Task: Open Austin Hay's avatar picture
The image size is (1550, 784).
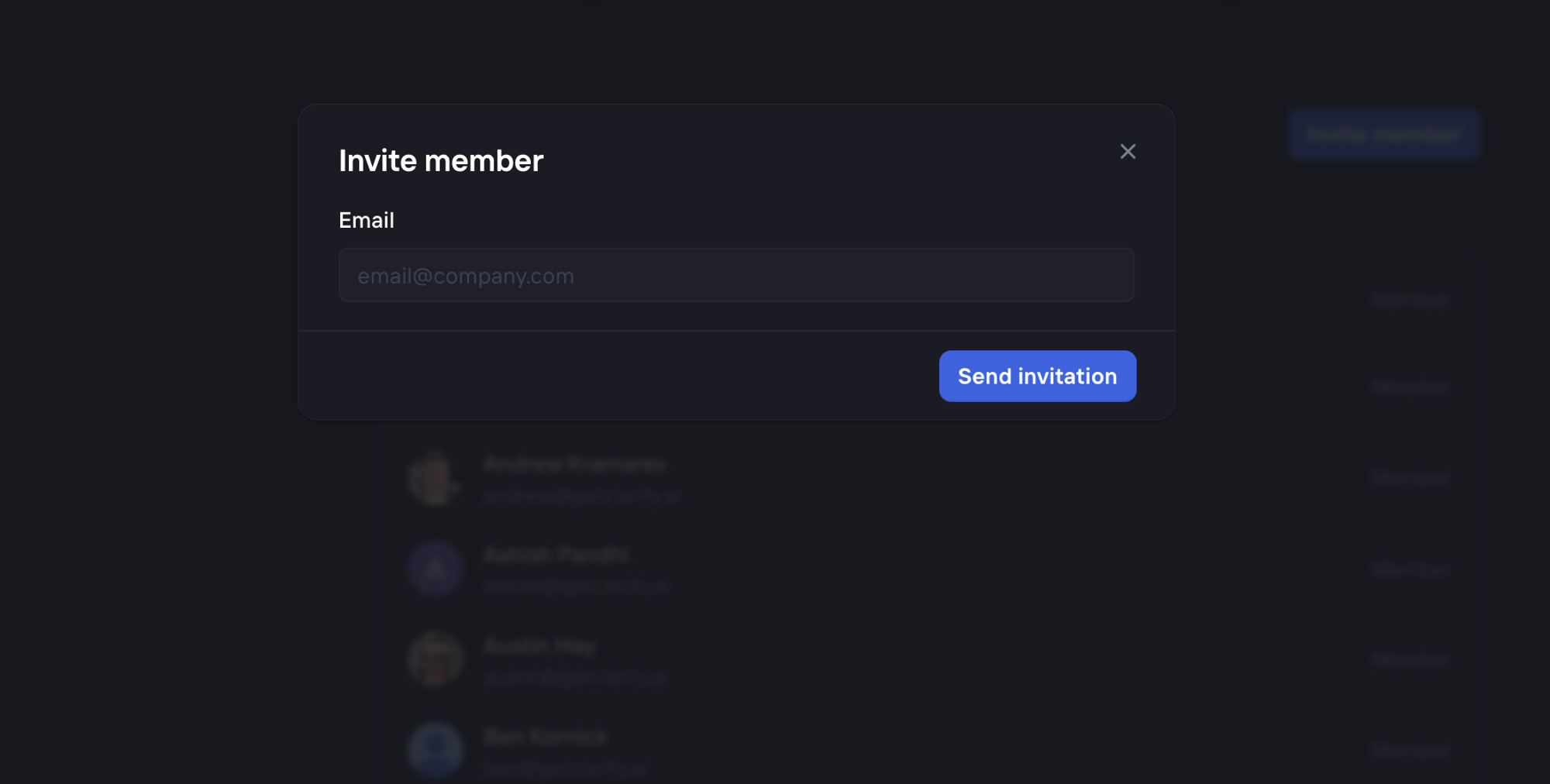Action: pos(435,659)
